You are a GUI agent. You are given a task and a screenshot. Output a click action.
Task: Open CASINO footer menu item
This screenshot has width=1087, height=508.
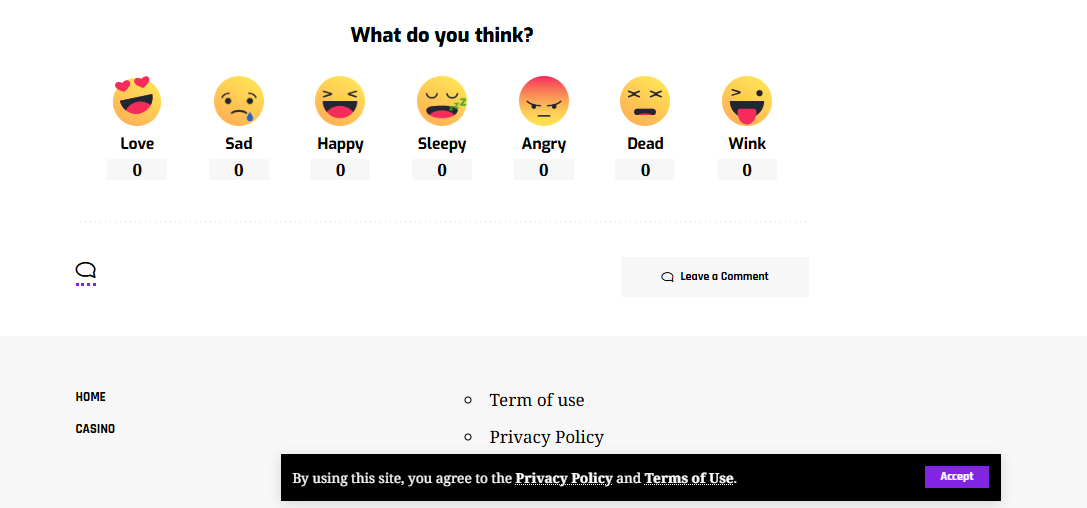click(x=95, y=429)
